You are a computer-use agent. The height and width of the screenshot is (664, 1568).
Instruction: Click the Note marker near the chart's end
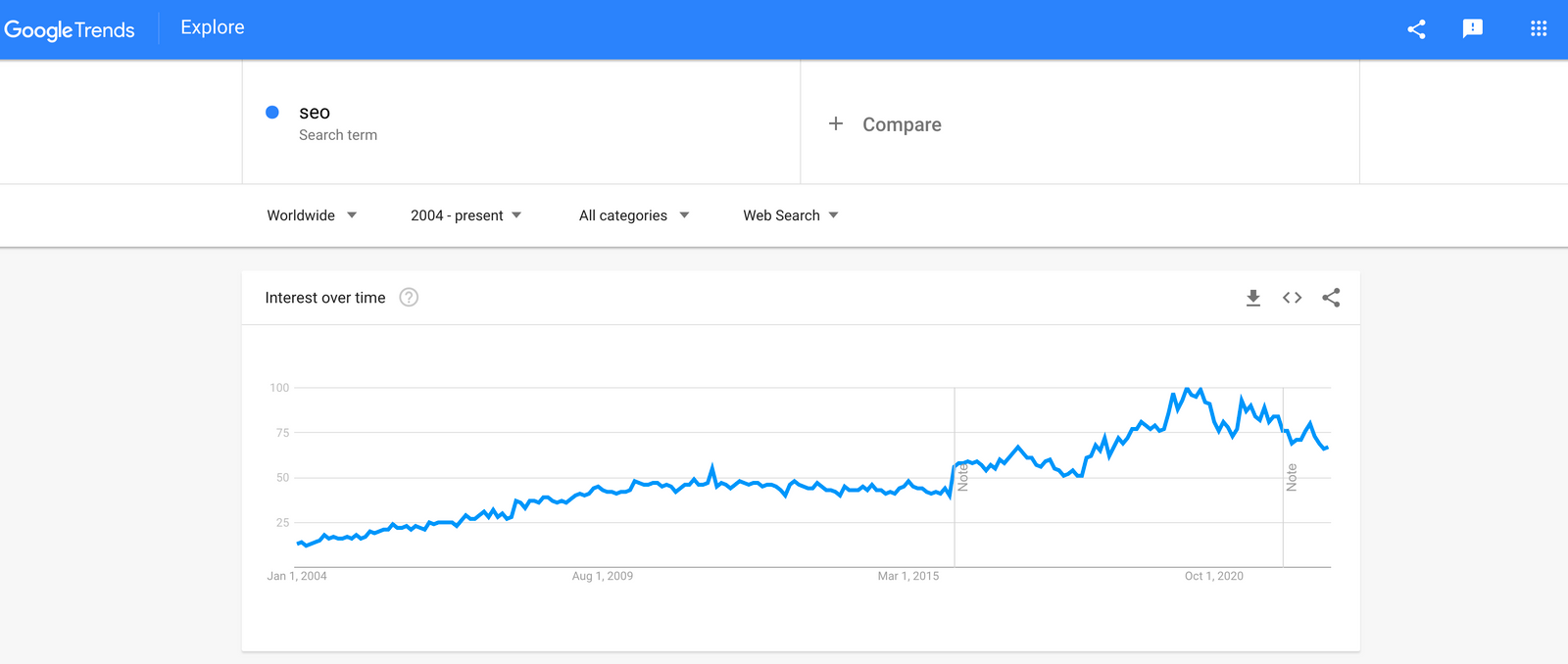click(x=1292, y=477)
